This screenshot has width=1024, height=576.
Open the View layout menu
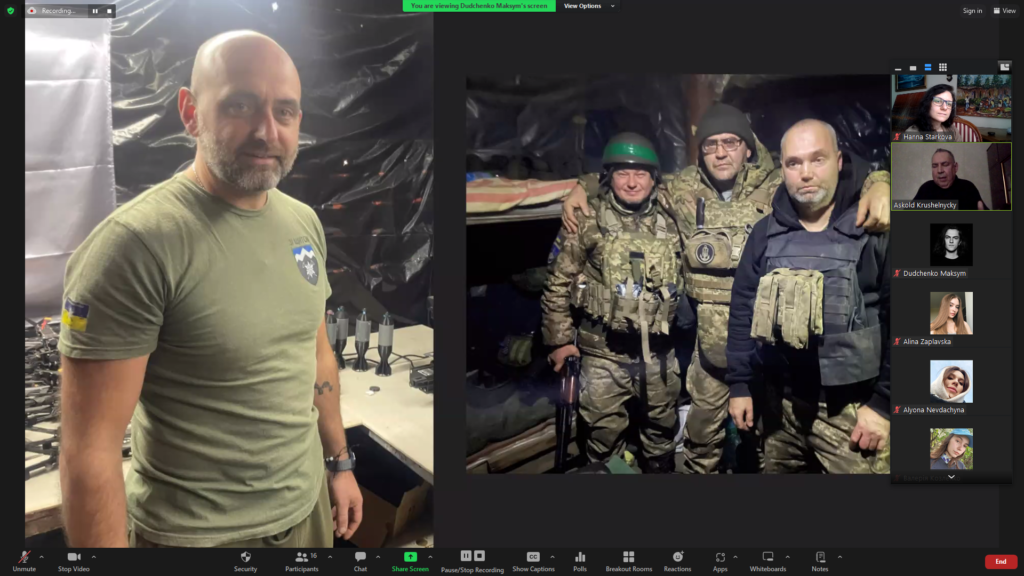pos(1004,10)
